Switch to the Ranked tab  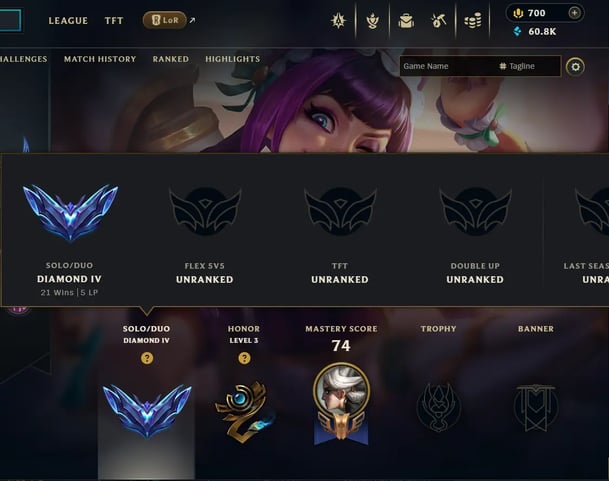click(x=171, y=59)
